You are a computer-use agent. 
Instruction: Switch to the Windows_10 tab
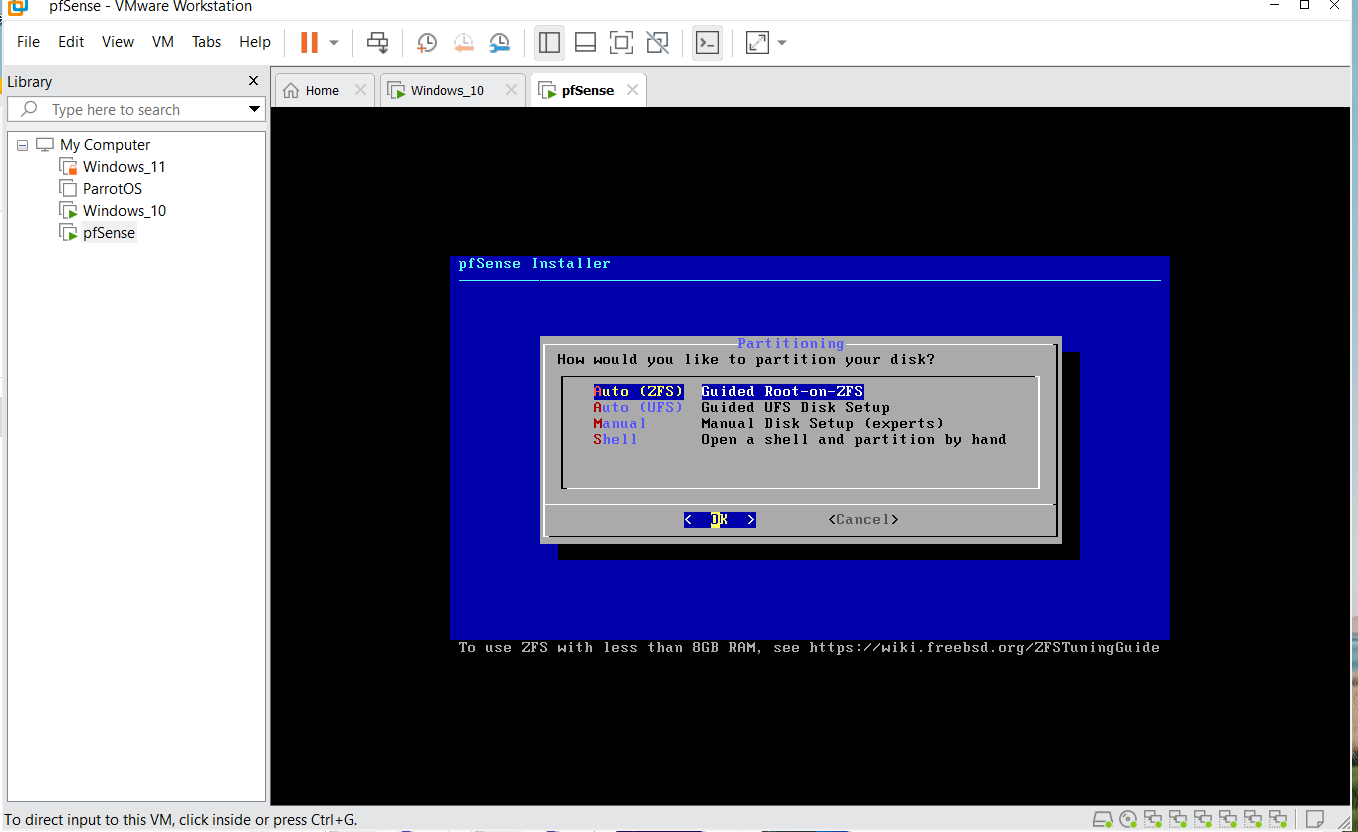point(447,90)
